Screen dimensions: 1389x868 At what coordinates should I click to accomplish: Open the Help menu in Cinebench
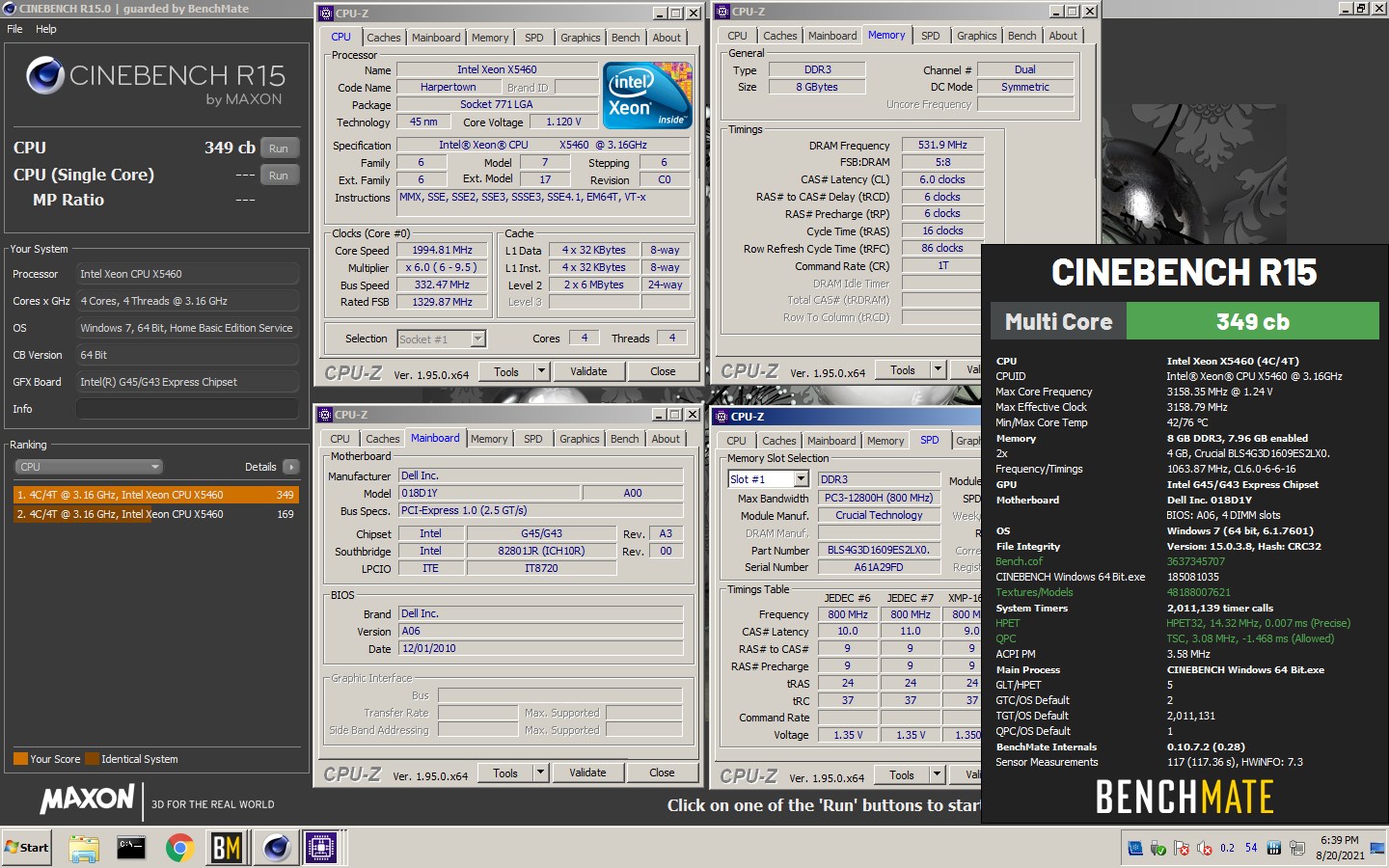46,29
